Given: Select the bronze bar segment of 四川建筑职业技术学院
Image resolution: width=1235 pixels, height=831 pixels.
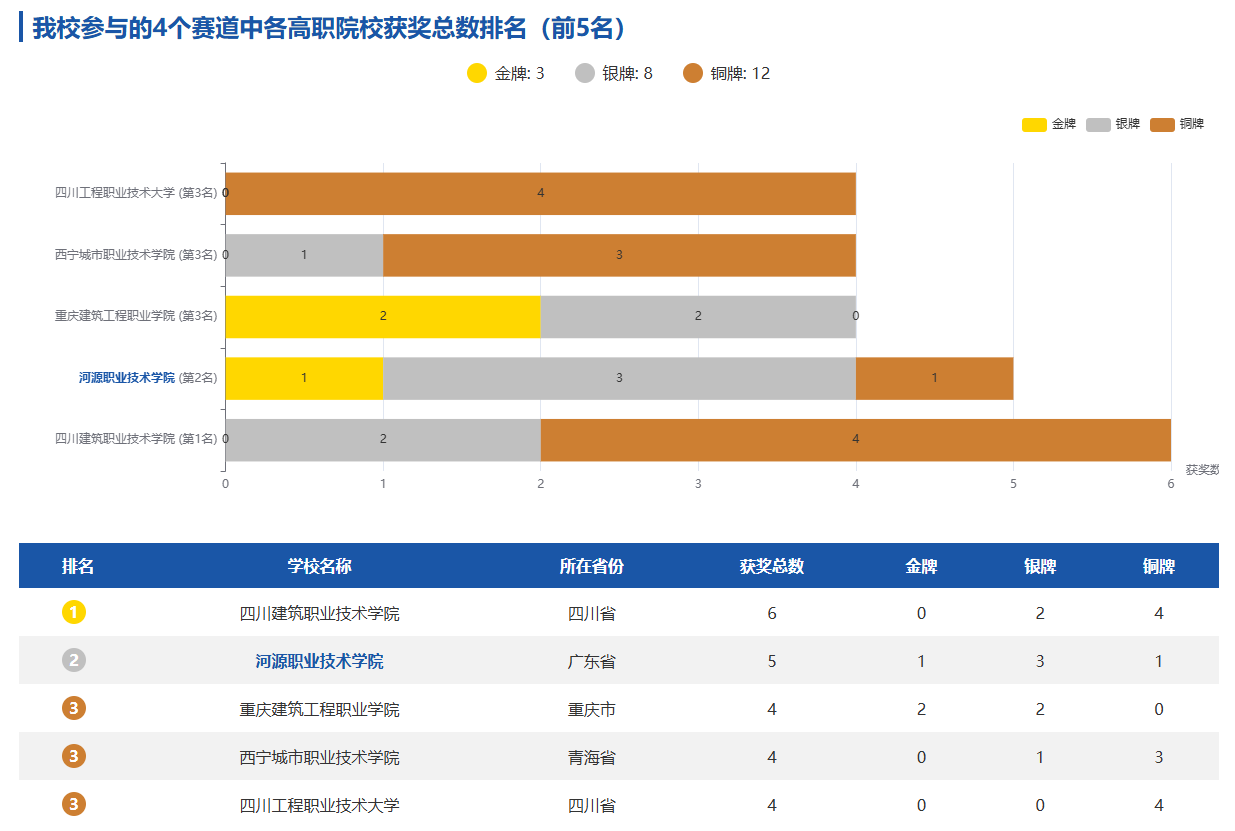Looking at the screenshot, I should click(855, 439).
